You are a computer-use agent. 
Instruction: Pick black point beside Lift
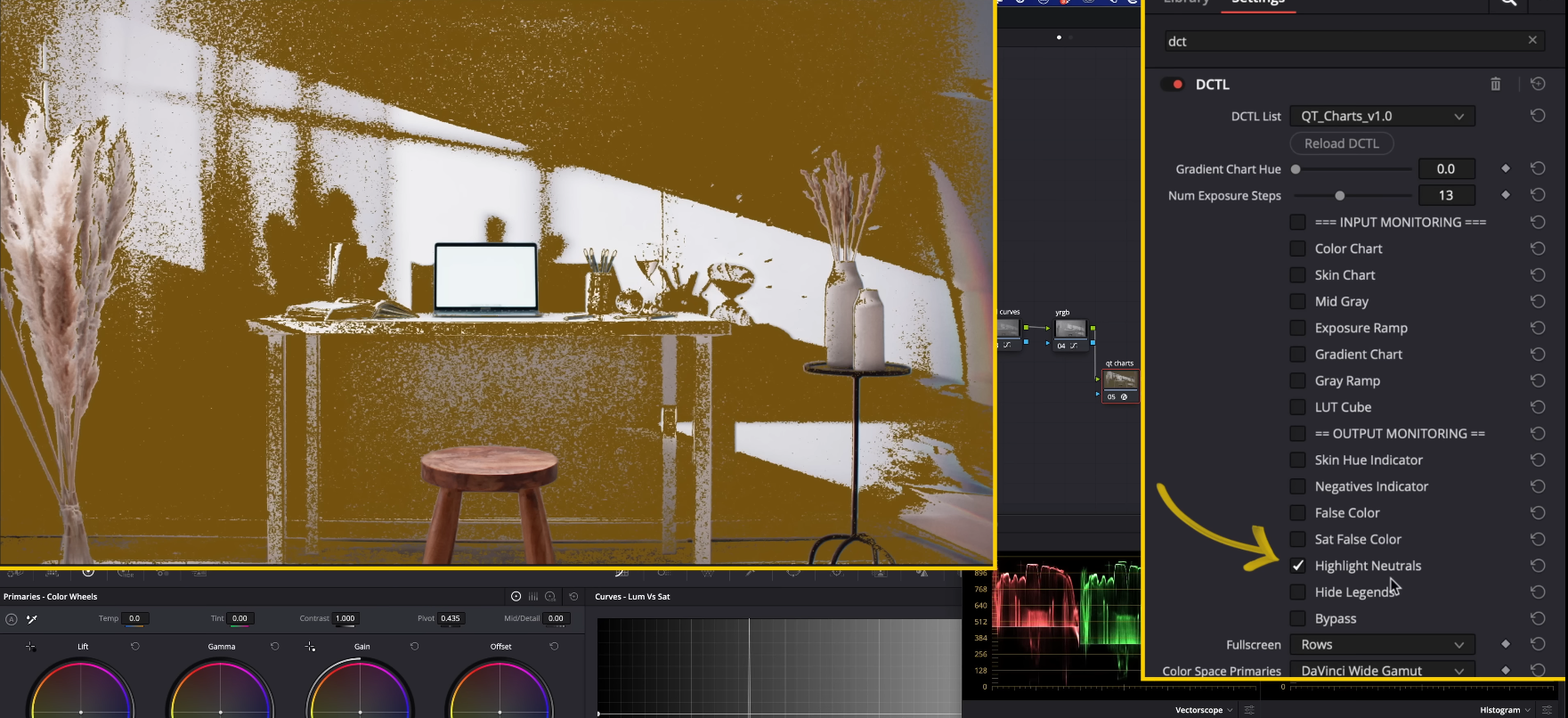(x=31, y=647)
